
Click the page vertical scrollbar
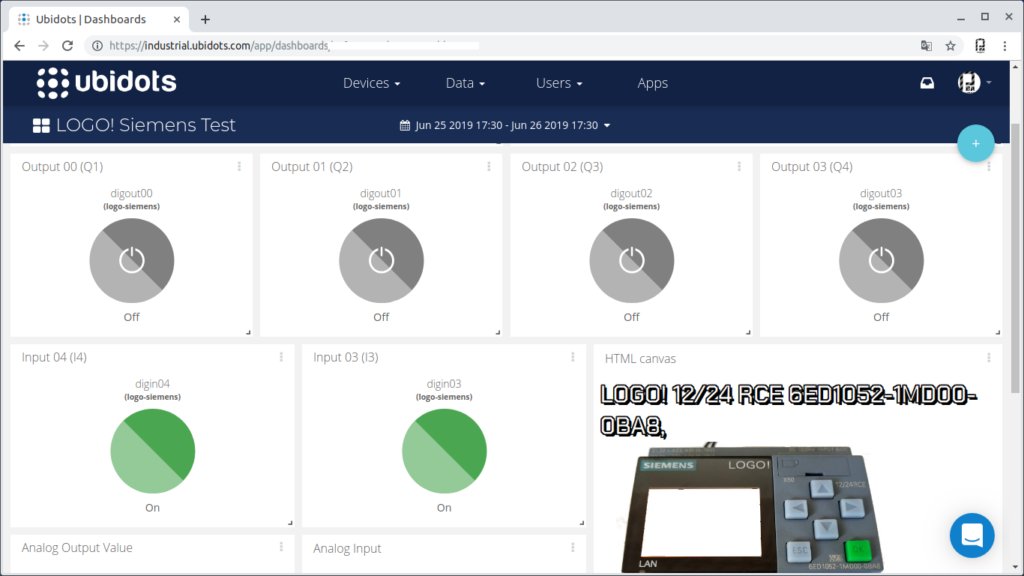1015,258
